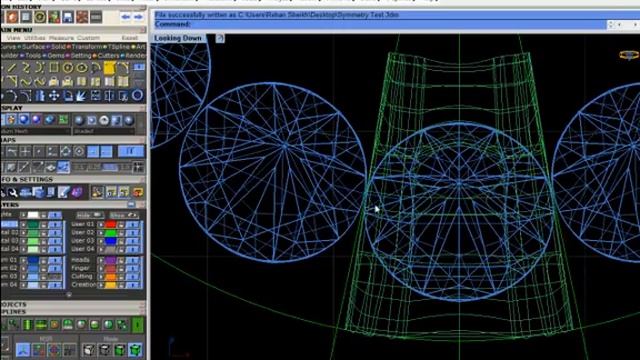
Task: Click the redo right-arrow button
Action: click(138, 17)
